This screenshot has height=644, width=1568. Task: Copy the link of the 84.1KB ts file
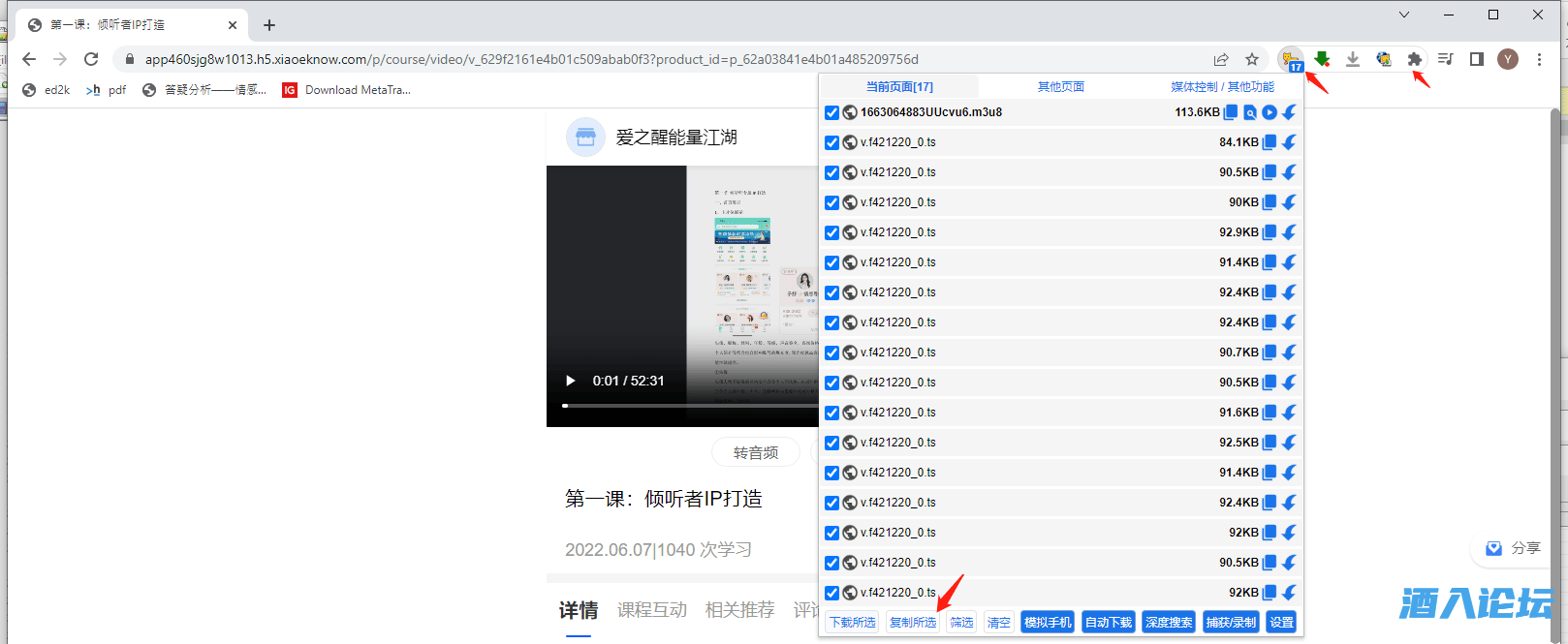[1270, 142]
